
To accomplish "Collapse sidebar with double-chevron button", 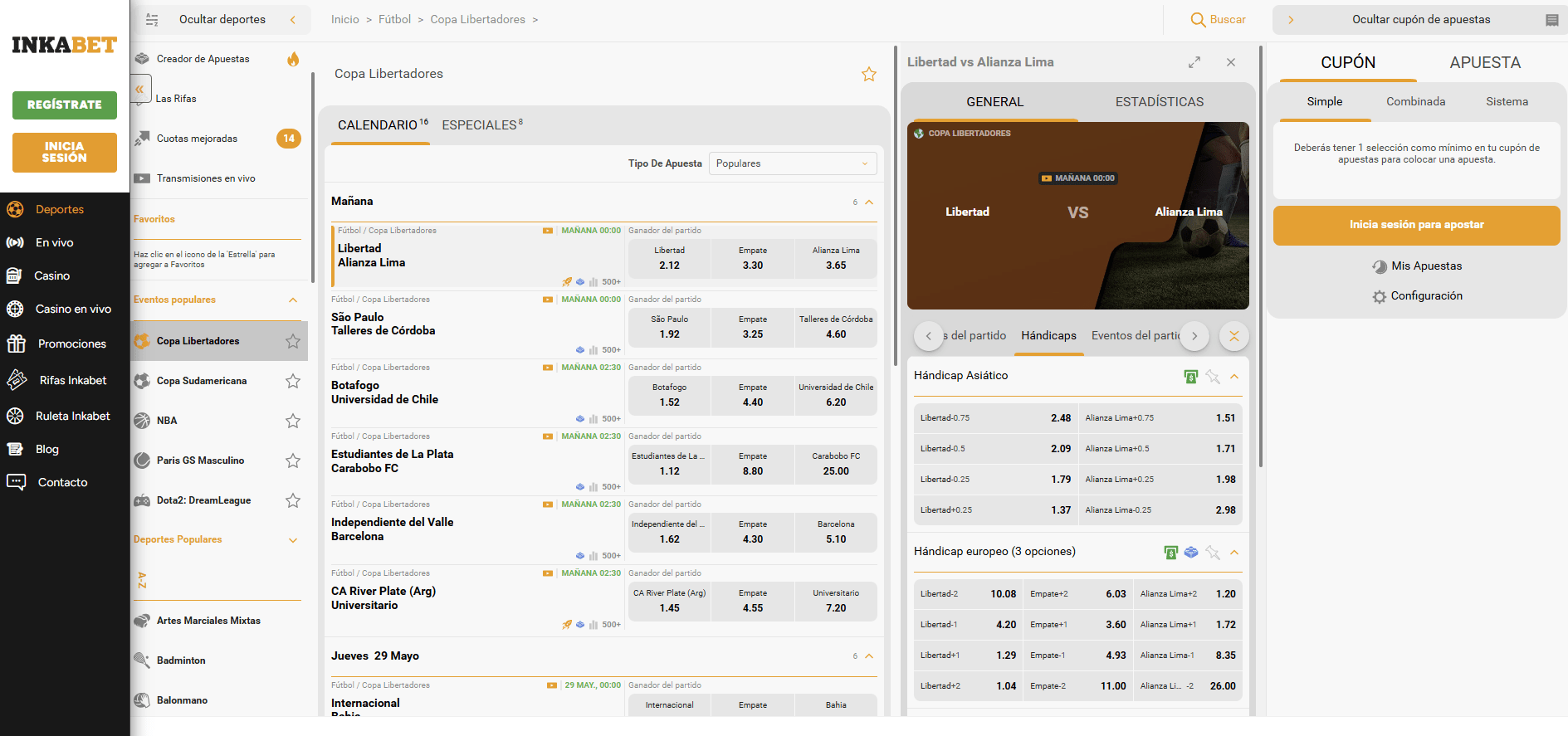I will coord(140,89).
